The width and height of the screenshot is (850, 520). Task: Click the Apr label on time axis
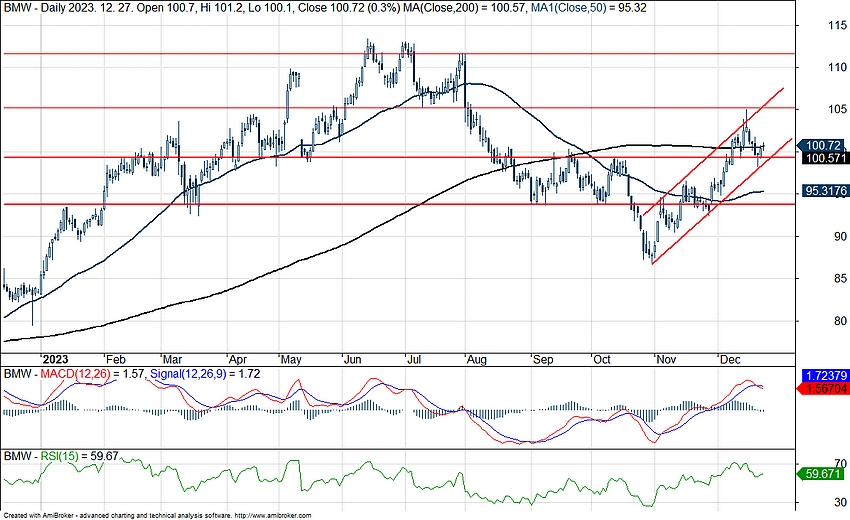point(237,359)
